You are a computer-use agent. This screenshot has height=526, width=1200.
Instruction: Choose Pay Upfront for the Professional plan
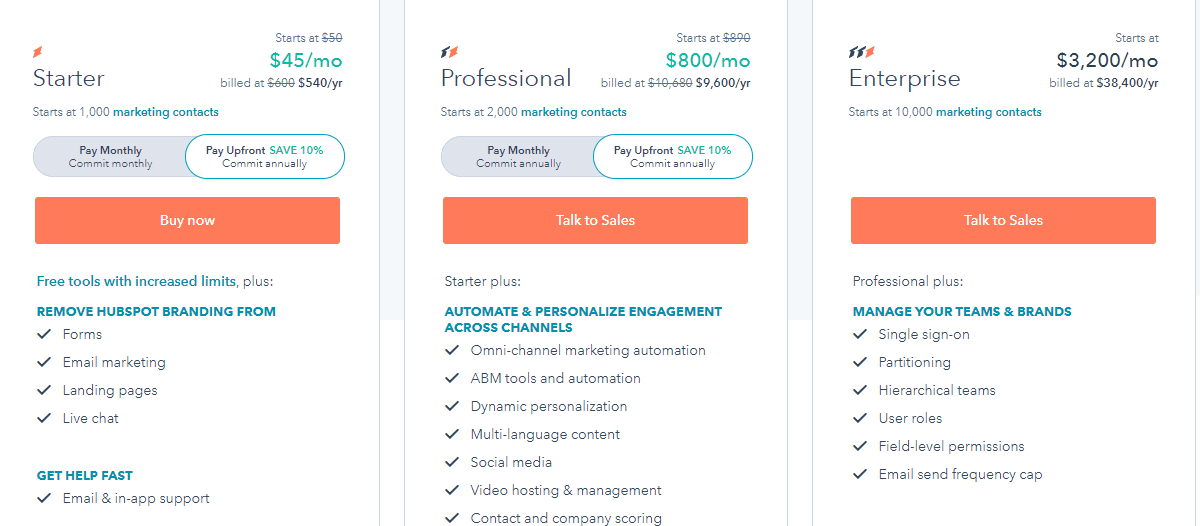click(673, 157)
